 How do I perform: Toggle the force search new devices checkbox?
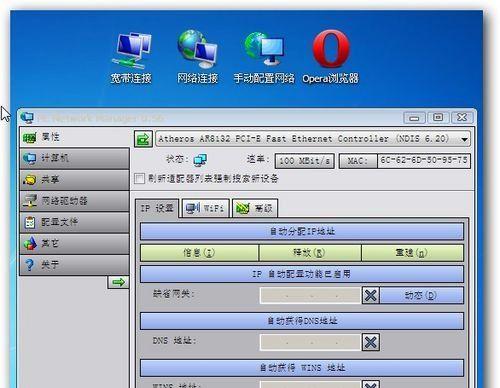pos(139,178)
